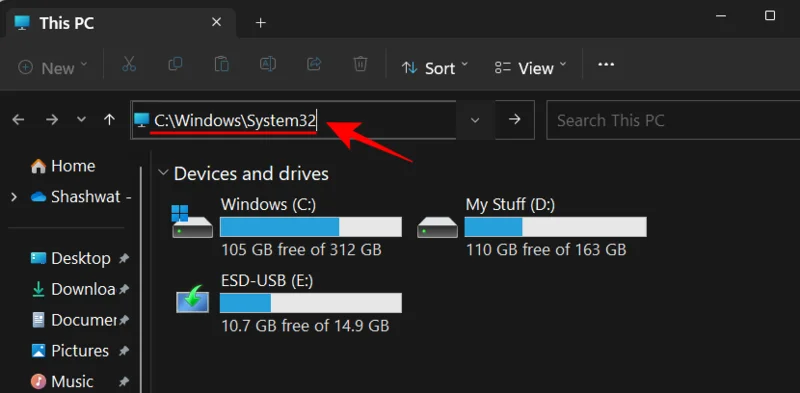Image resolution: width=800 pixels, height=393 pixels.
Task: Collapse the Devices and drives group
Action: point(163,173)
